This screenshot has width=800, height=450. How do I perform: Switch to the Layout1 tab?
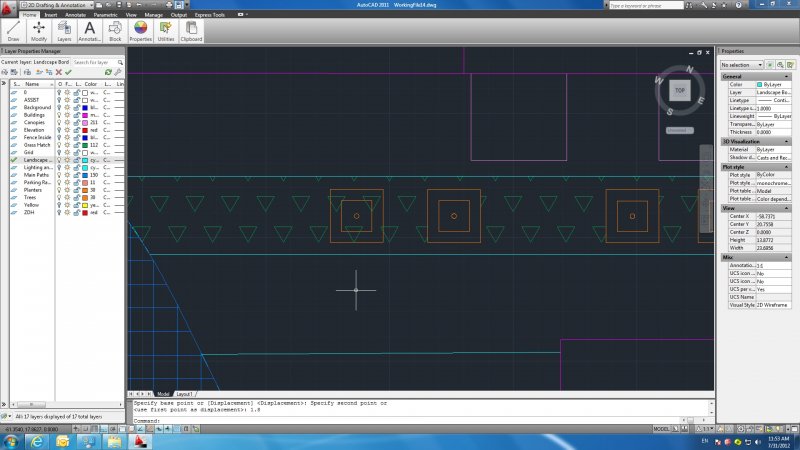(x=184, y=394)
